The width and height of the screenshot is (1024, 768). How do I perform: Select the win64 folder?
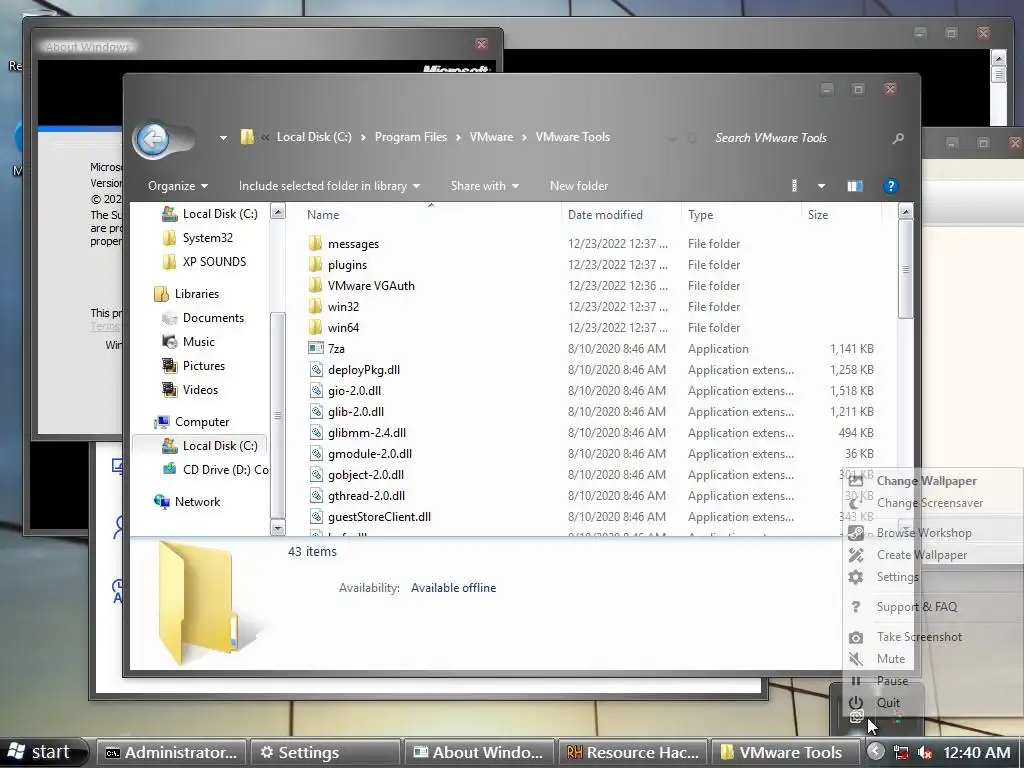tap(344, 327)
